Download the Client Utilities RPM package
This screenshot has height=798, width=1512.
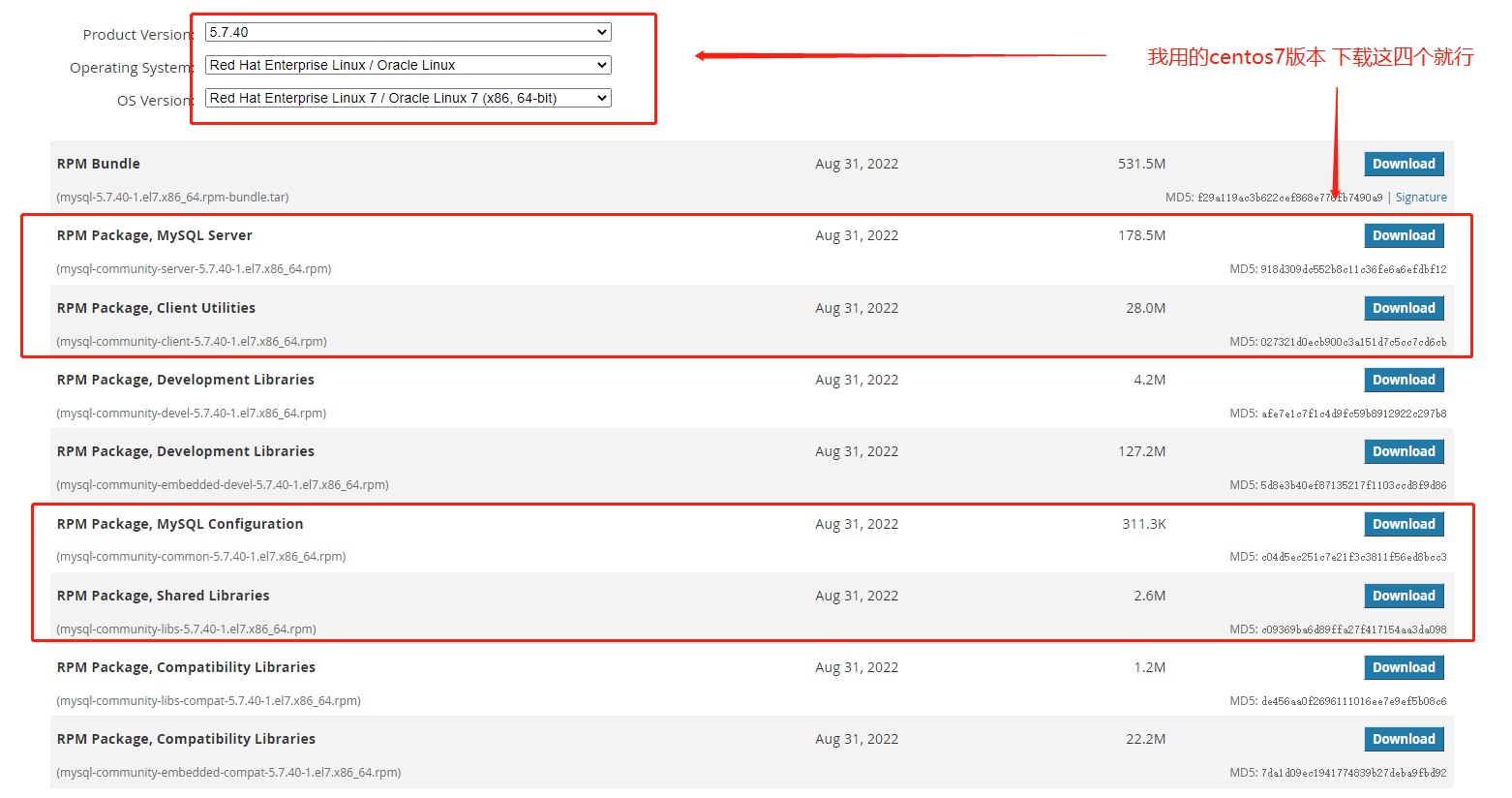(x=1404, y=308)
